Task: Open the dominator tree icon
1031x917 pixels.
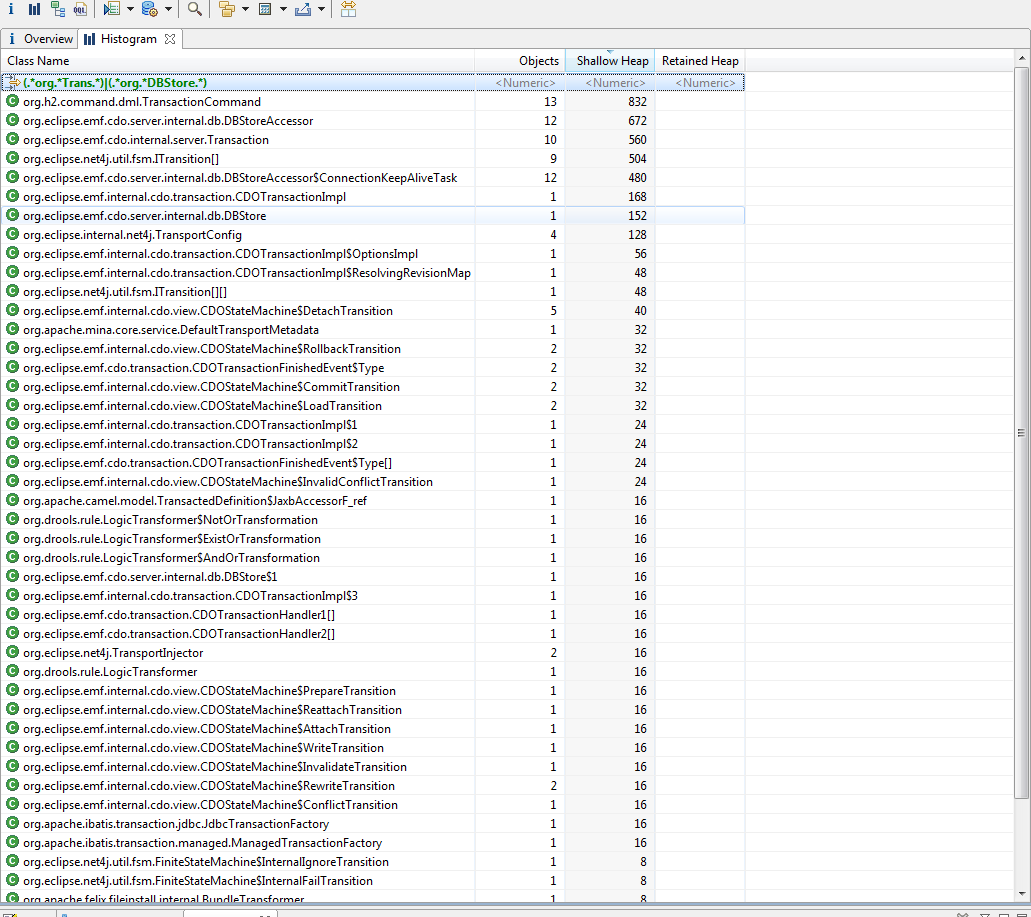Action: pyautogui.click(x=58, y=9)
